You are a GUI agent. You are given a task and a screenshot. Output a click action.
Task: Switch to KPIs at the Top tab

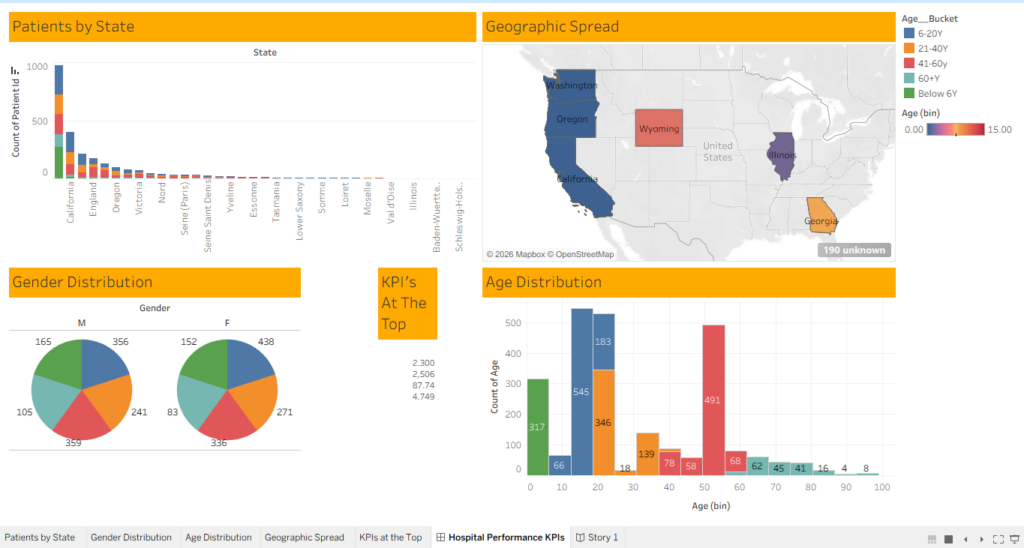pyautogui.click(x=391, y=538)
